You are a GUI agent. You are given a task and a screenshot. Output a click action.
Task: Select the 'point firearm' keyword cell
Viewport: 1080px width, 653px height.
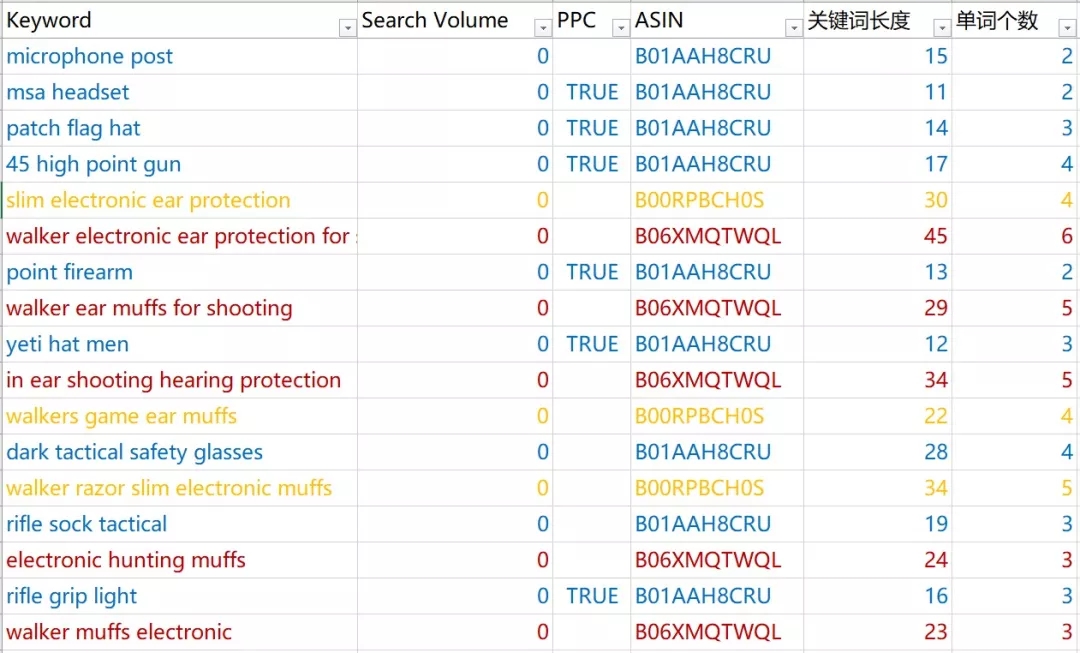(179, 272)
